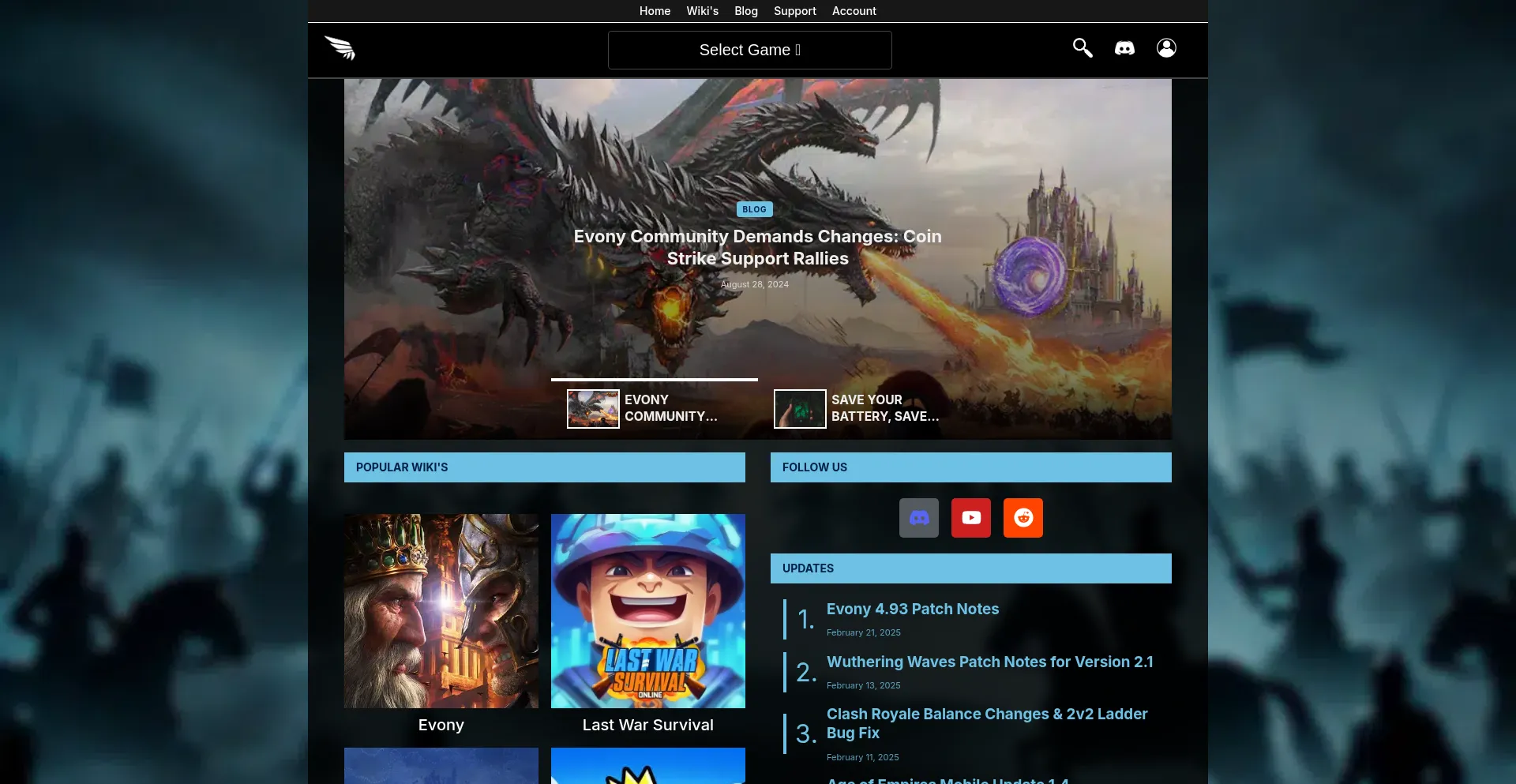This screenshot has height=784, width=1516.
Task: Open Wuthering Waves Patch Notes Version 2.1
Action: [x=990, y=662]
